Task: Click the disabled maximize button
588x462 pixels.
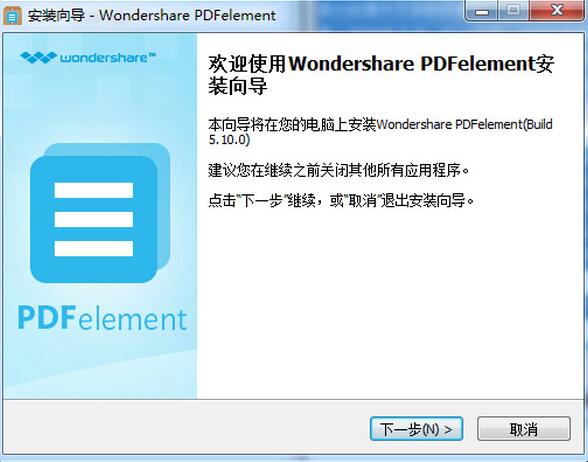Action: pyautogui.click(x=513, y=10)
